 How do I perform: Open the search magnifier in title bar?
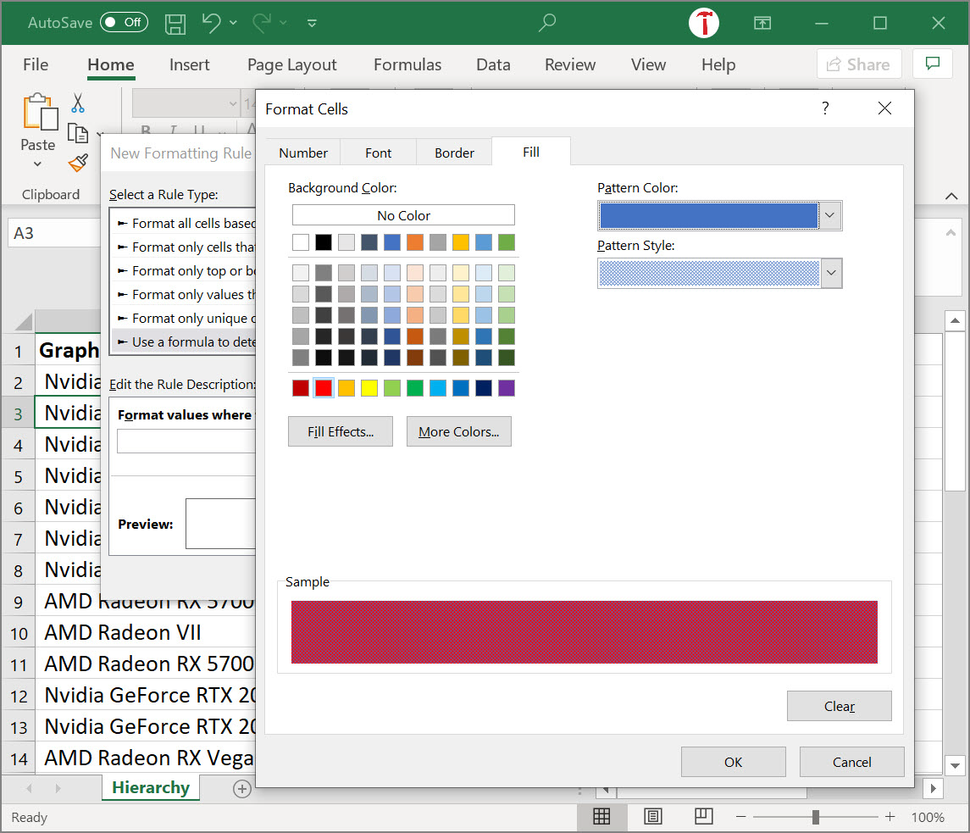tap(547, 23)
